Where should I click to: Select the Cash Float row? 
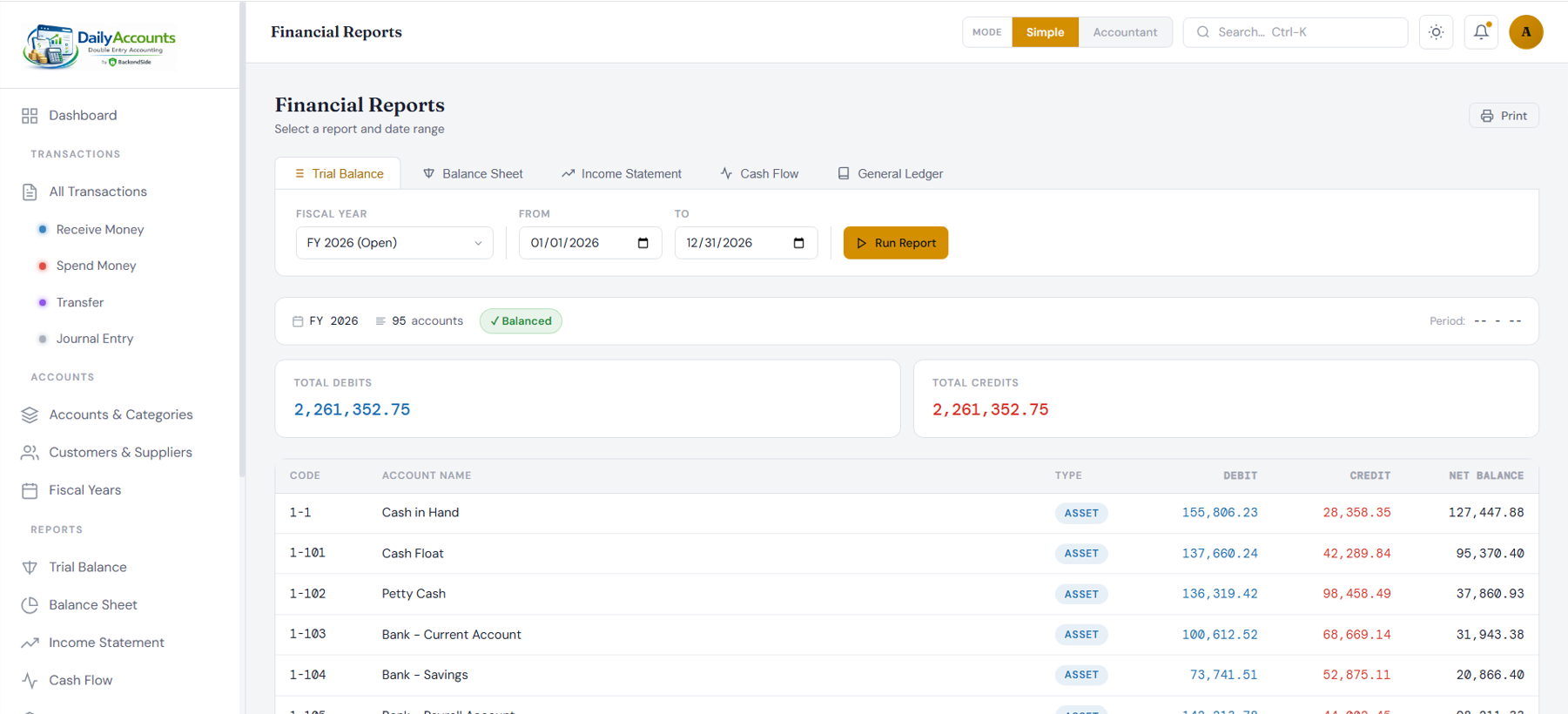point(906,554)
